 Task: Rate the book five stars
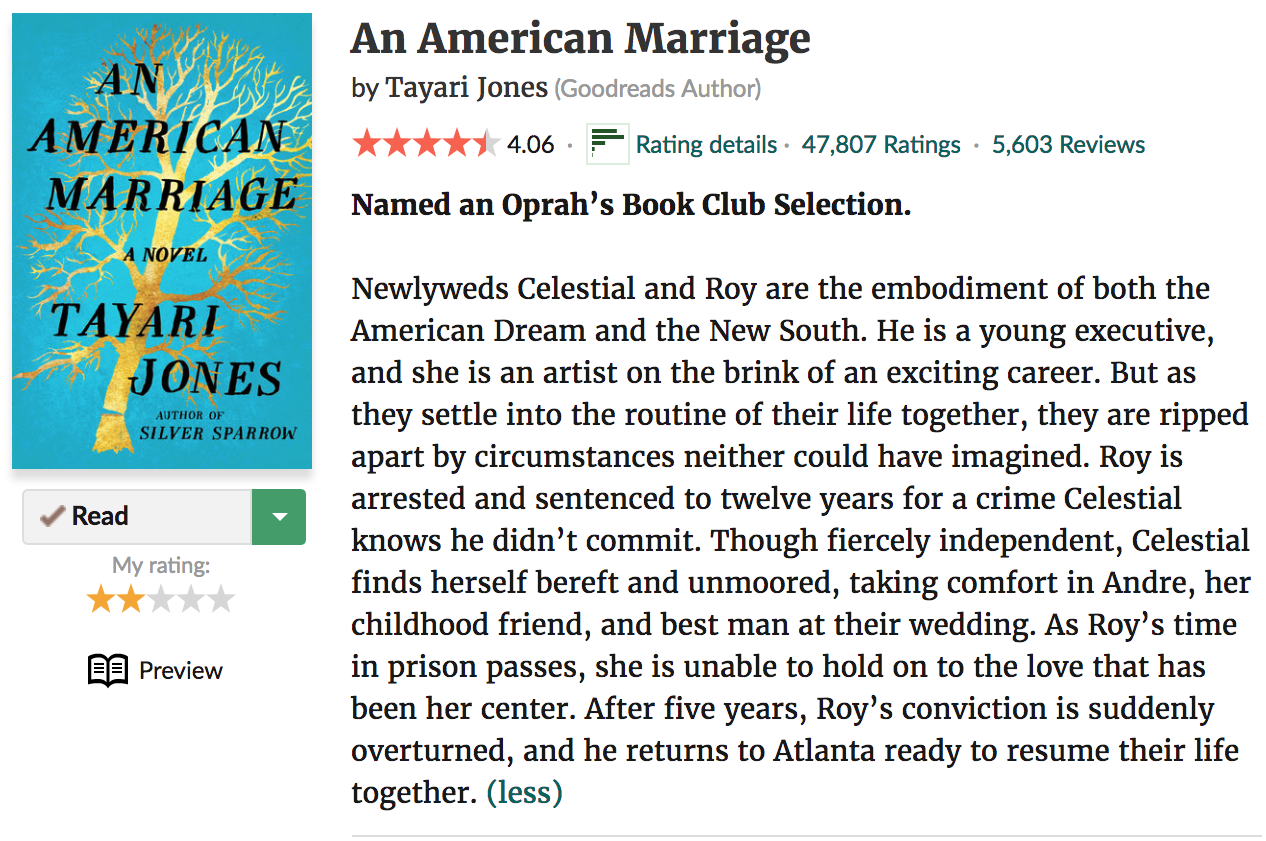pyautogui.click(x=220, y=599)
